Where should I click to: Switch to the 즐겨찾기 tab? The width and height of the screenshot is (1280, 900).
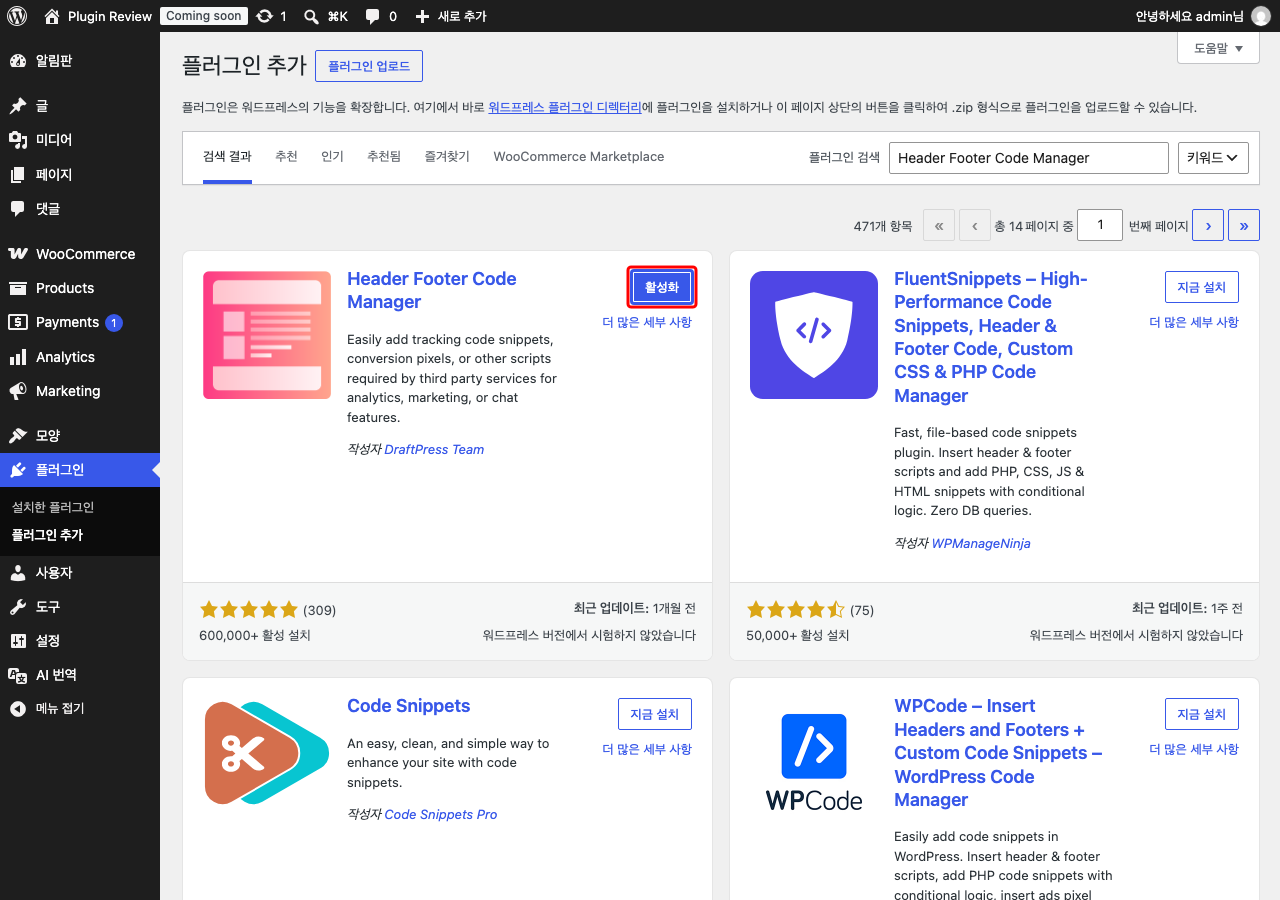point(447,157)
